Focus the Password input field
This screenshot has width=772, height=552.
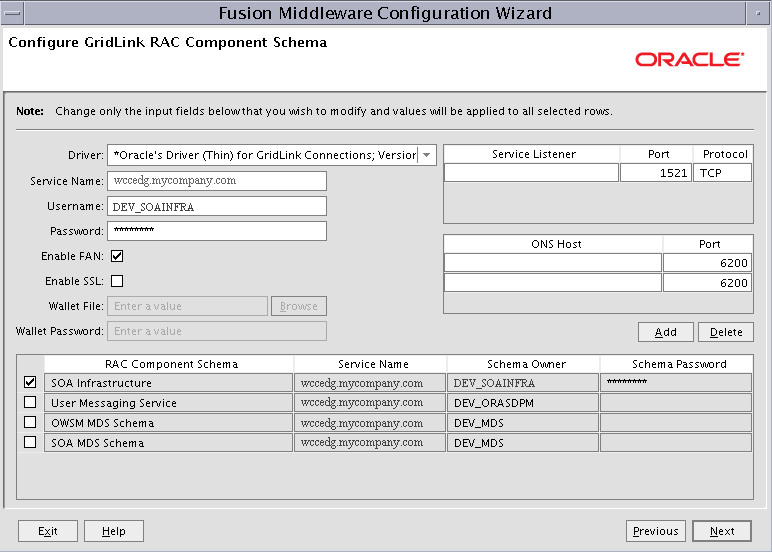click(217, 231)
